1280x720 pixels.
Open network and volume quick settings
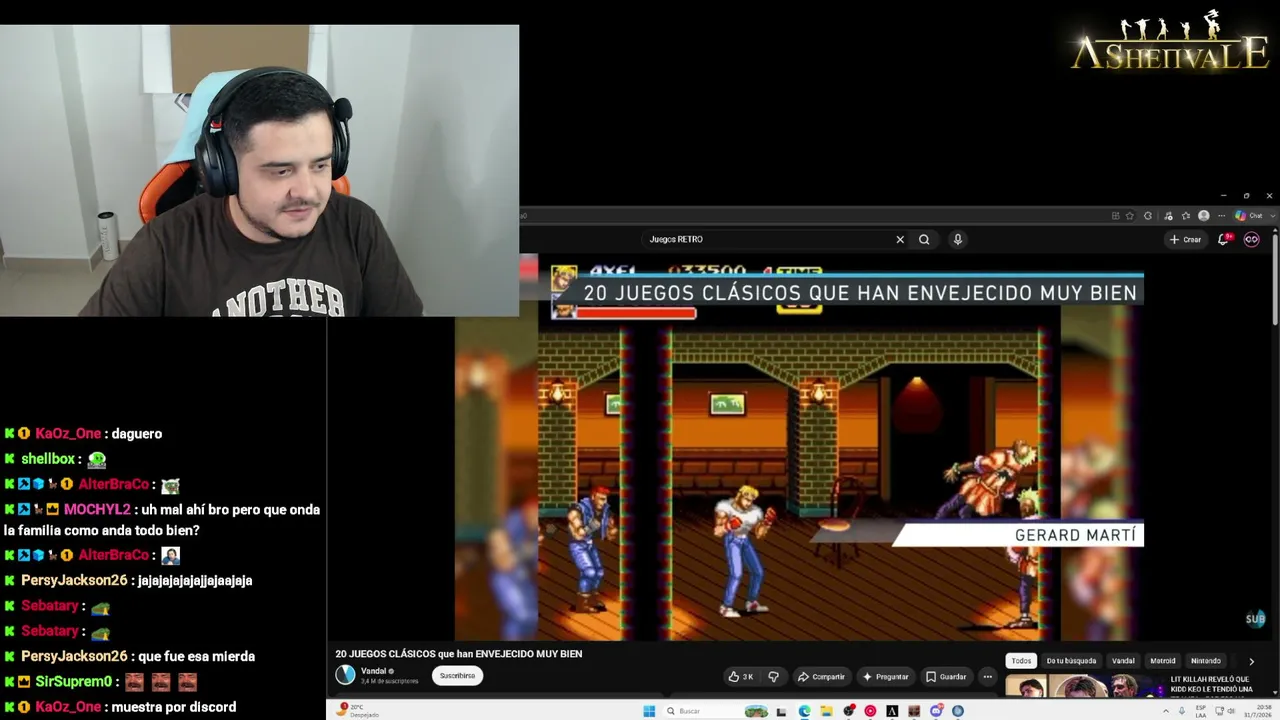pyautogui.click(x=1225, y=711)
